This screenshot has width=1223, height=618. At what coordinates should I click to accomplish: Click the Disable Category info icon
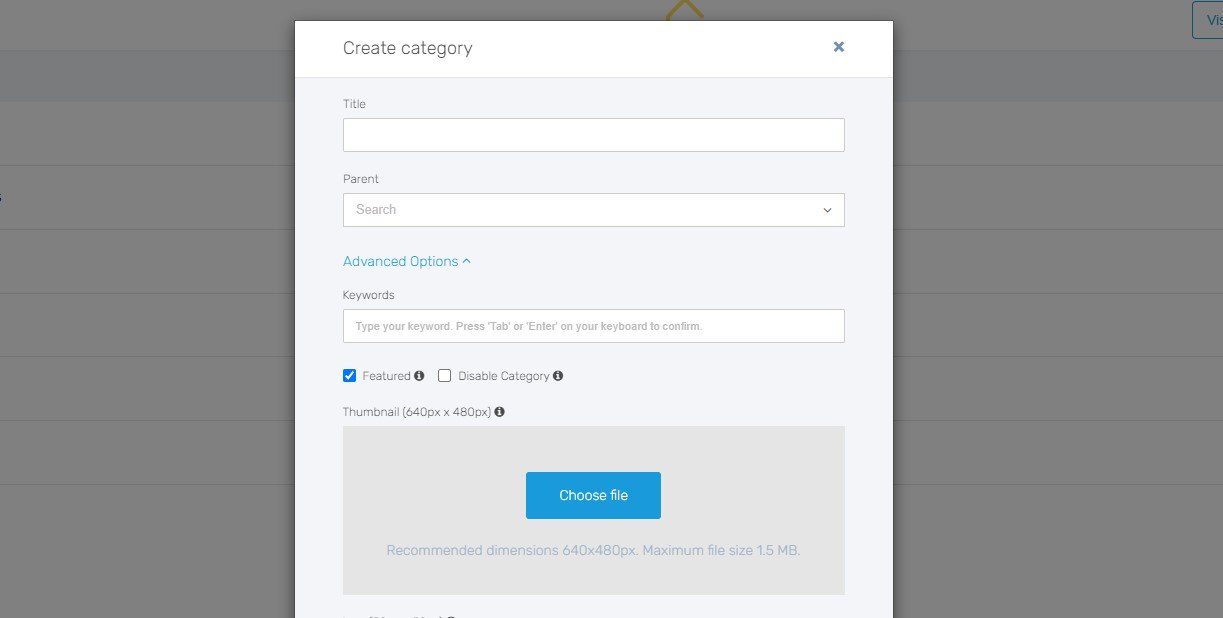click(x=559, y=375)
